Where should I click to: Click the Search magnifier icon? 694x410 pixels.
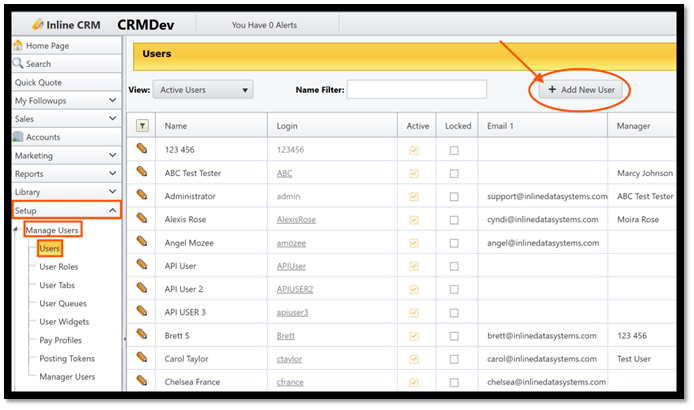click(18, 63)
